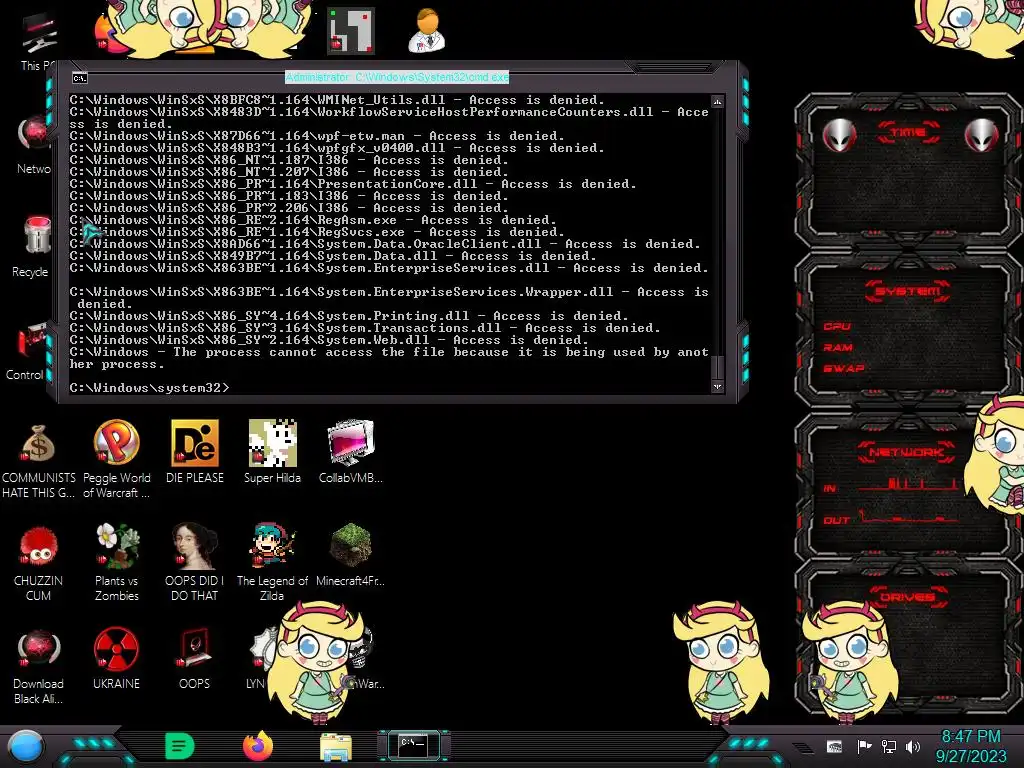Open the Recycle Bin desktop icon

point(33,247)
